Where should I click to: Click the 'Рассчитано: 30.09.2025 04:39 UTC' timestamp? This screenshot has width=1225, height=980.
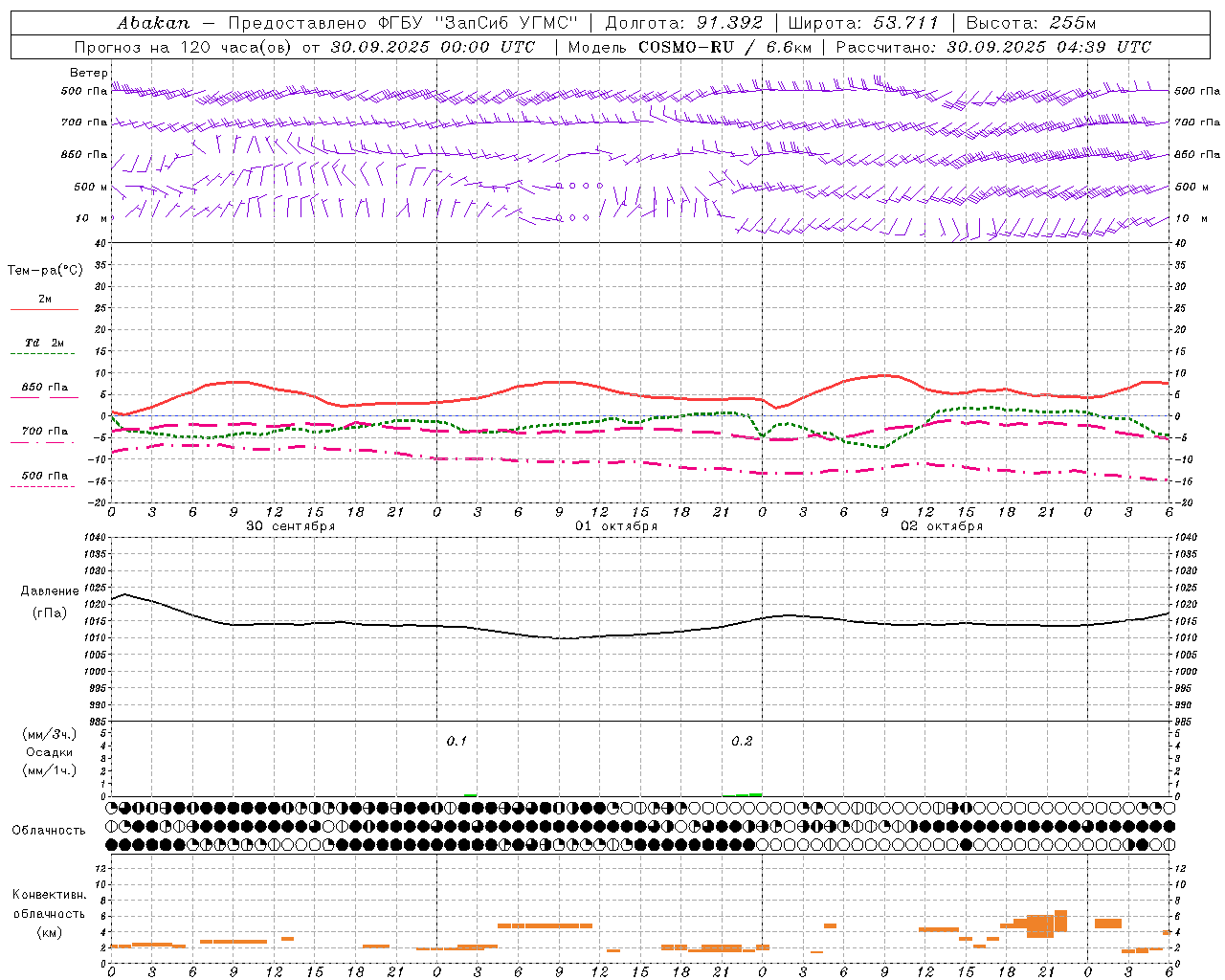(993, 47)
